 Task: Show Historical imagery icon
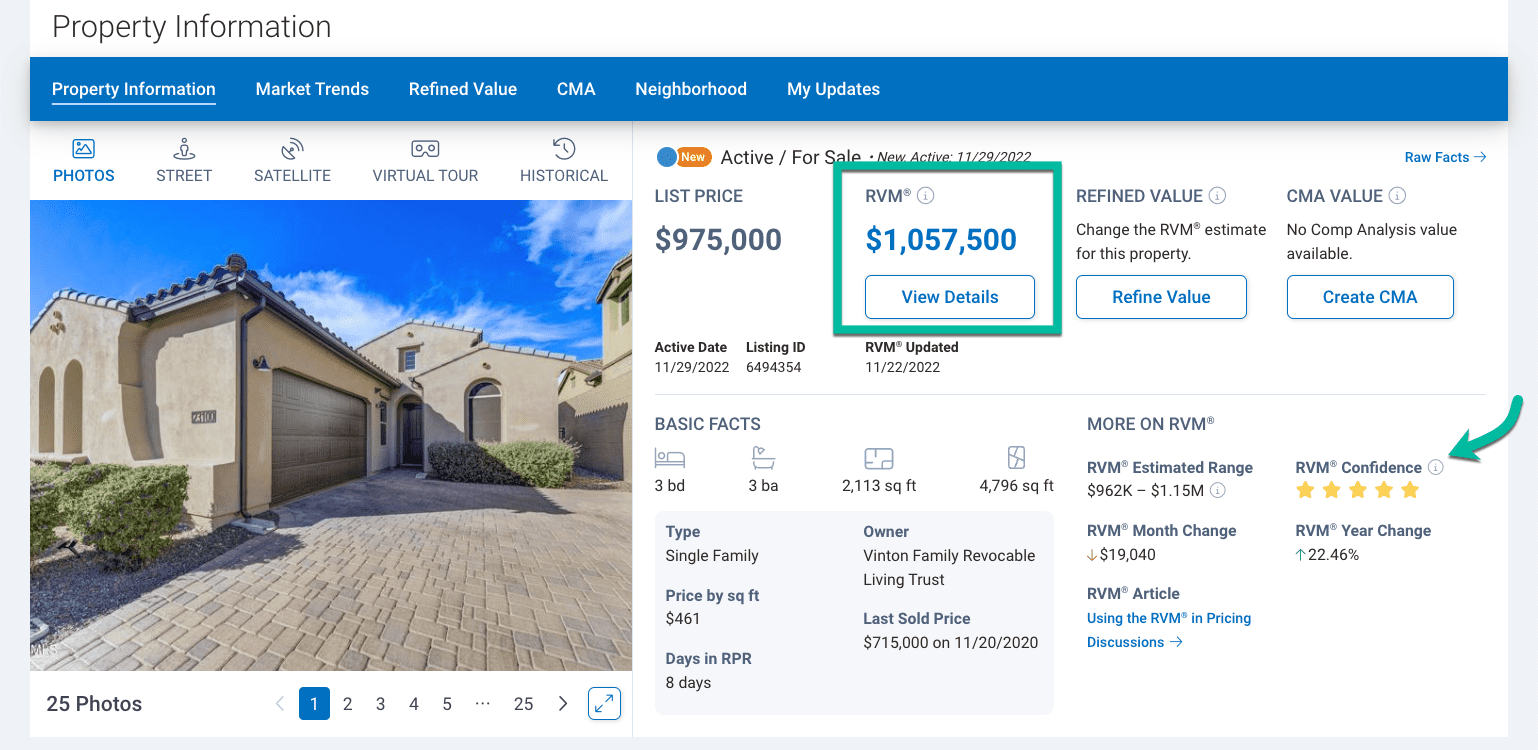click(x=564, y=149)
